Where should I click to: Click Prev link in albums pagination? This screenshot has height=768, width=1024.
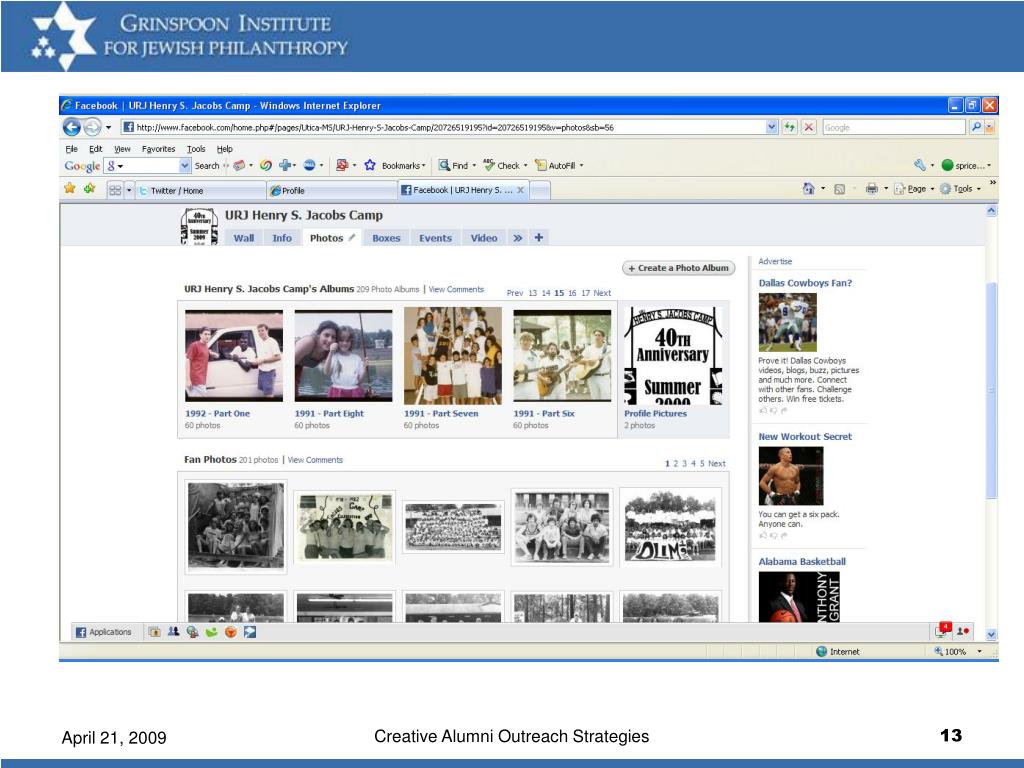click(x=515, y=293)
